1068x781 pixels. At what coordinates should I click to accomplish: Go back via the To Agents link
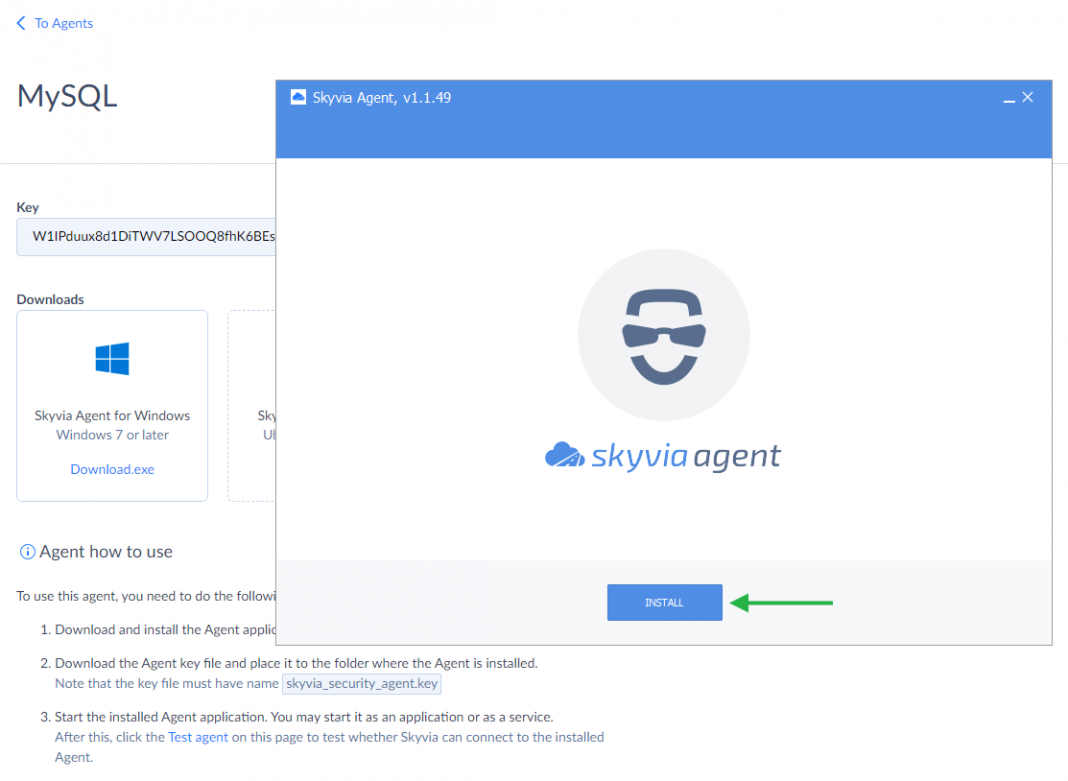[x=63, y=23]
